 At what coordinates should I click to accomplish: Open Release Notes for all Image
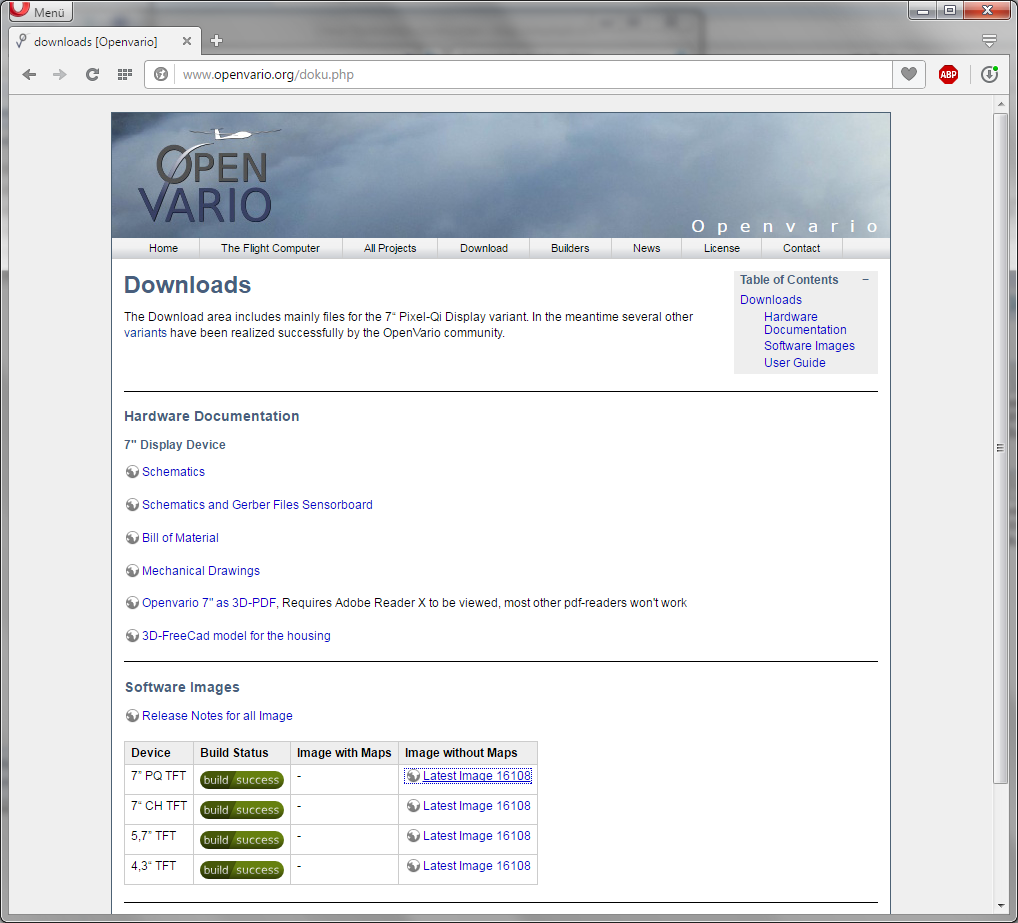[217, 716]
